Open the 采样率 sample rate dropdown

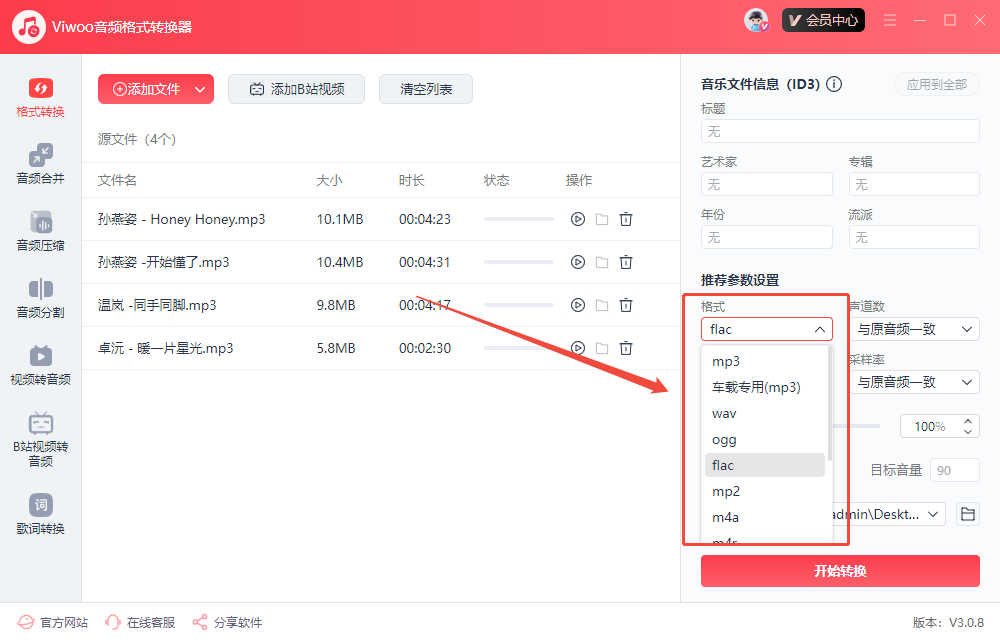coord(913,382)
